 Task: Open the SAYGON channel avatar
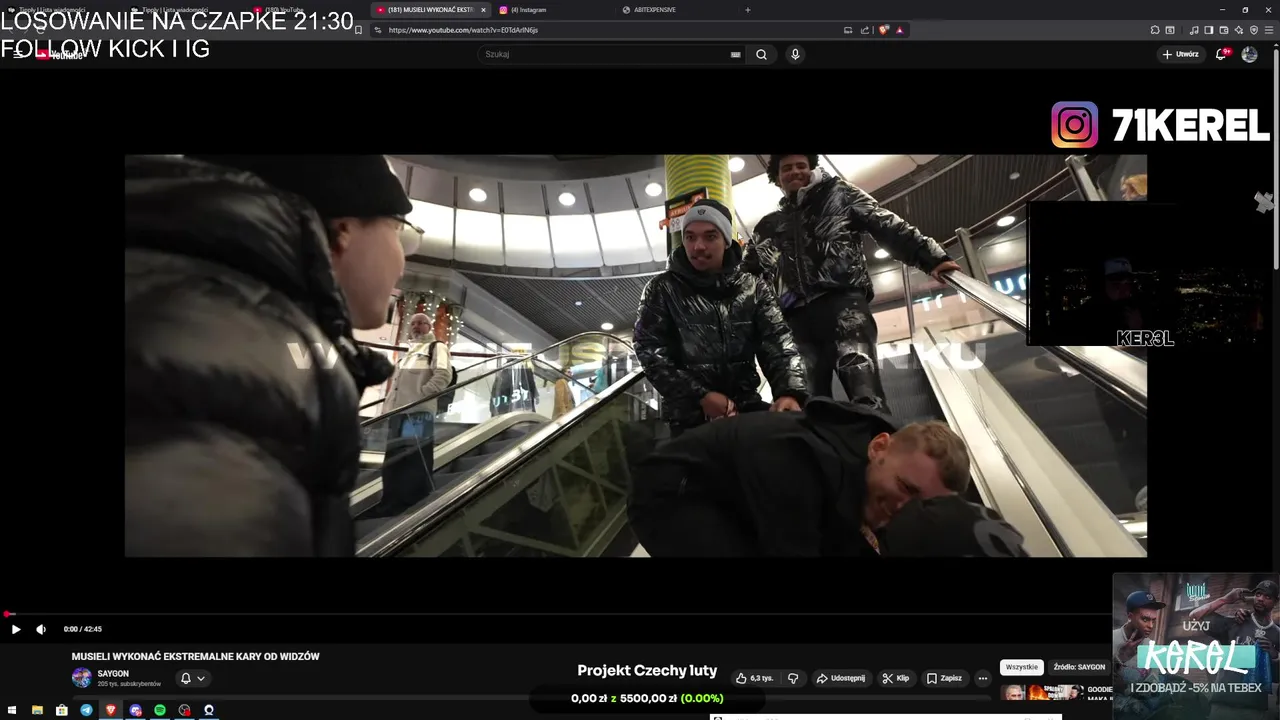point(82,678)
